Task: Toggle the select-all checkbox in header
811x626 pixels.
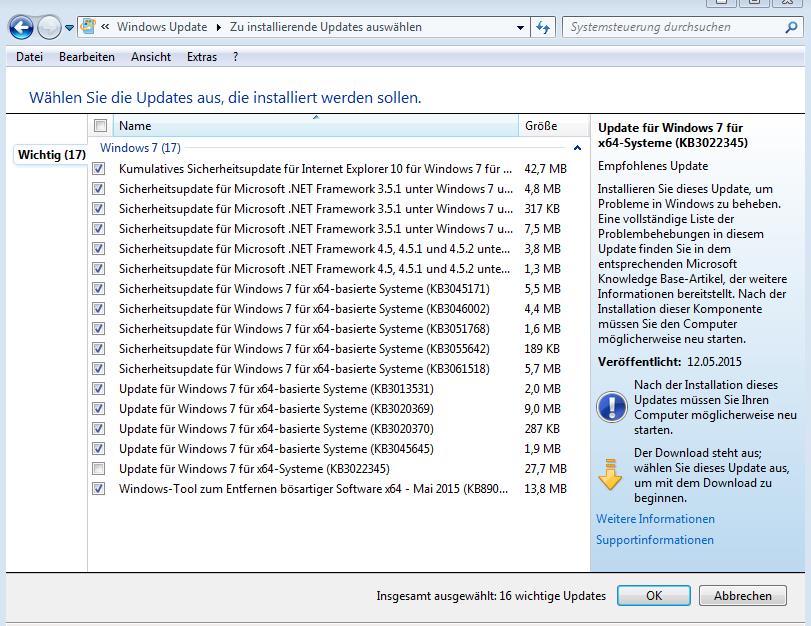Action: (100, 126)
